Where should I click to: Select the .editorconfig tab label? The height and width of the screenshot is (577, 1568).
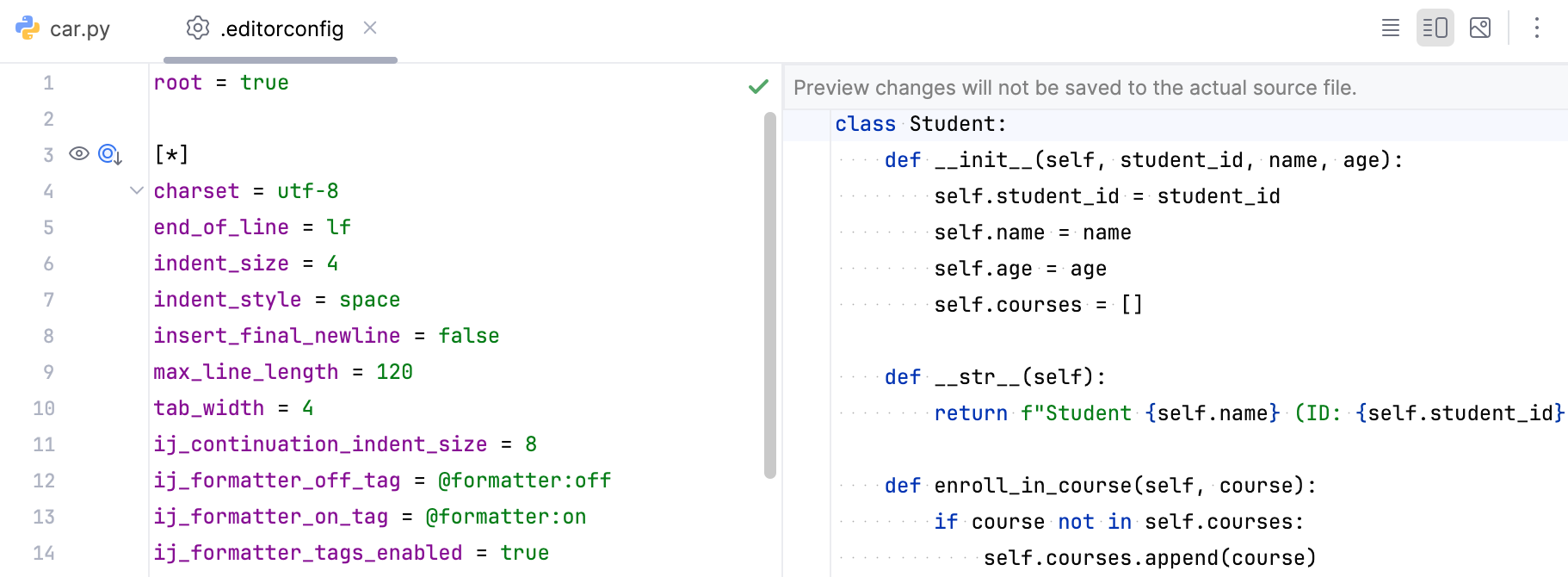(x=281, y=29)
